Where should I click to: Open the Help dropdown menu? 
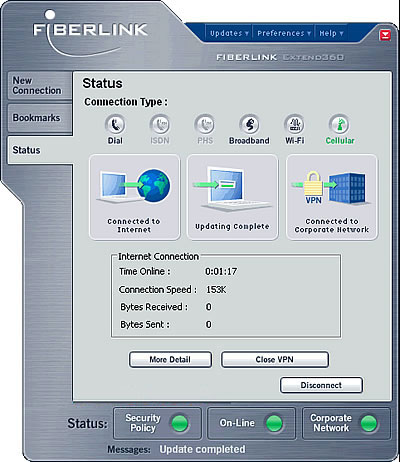click(331, 33)
